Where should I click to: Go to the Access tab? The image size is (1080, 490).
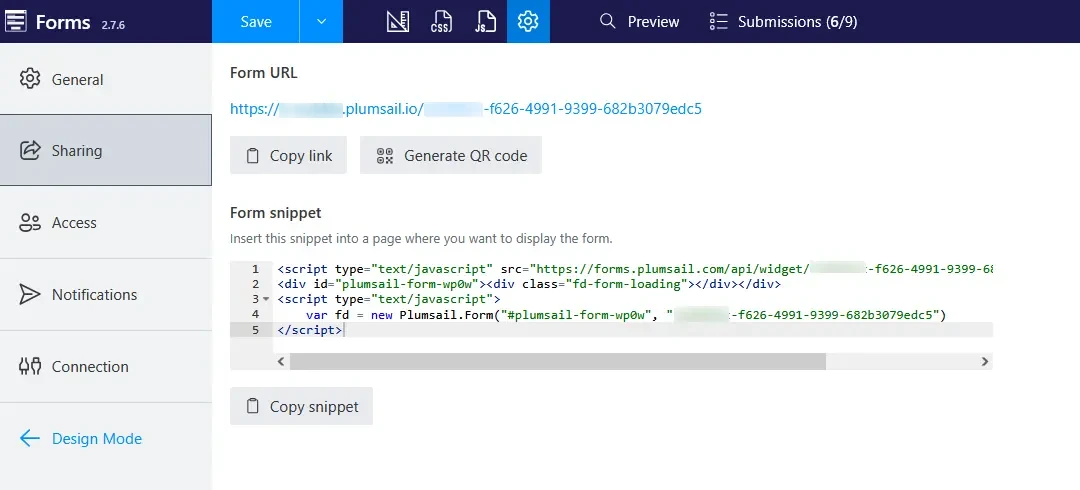pyautogui.click(x=105, y=223)
